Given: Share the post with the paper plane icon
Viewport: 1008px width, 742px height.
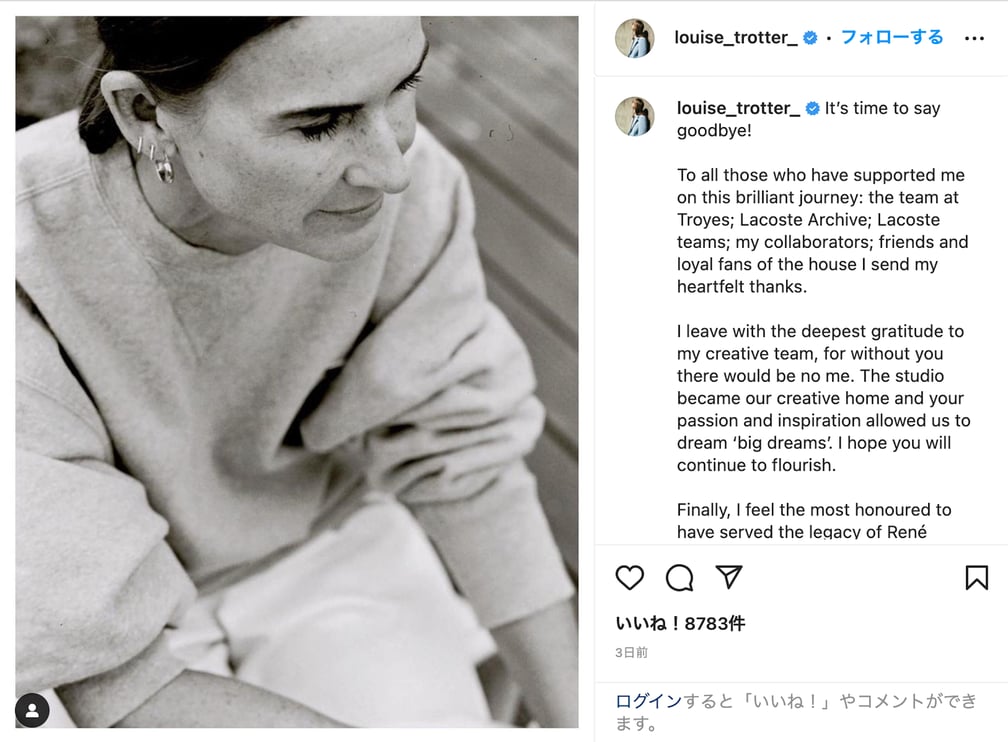Looking at the screenshot, I should click(x=729, y=577).
